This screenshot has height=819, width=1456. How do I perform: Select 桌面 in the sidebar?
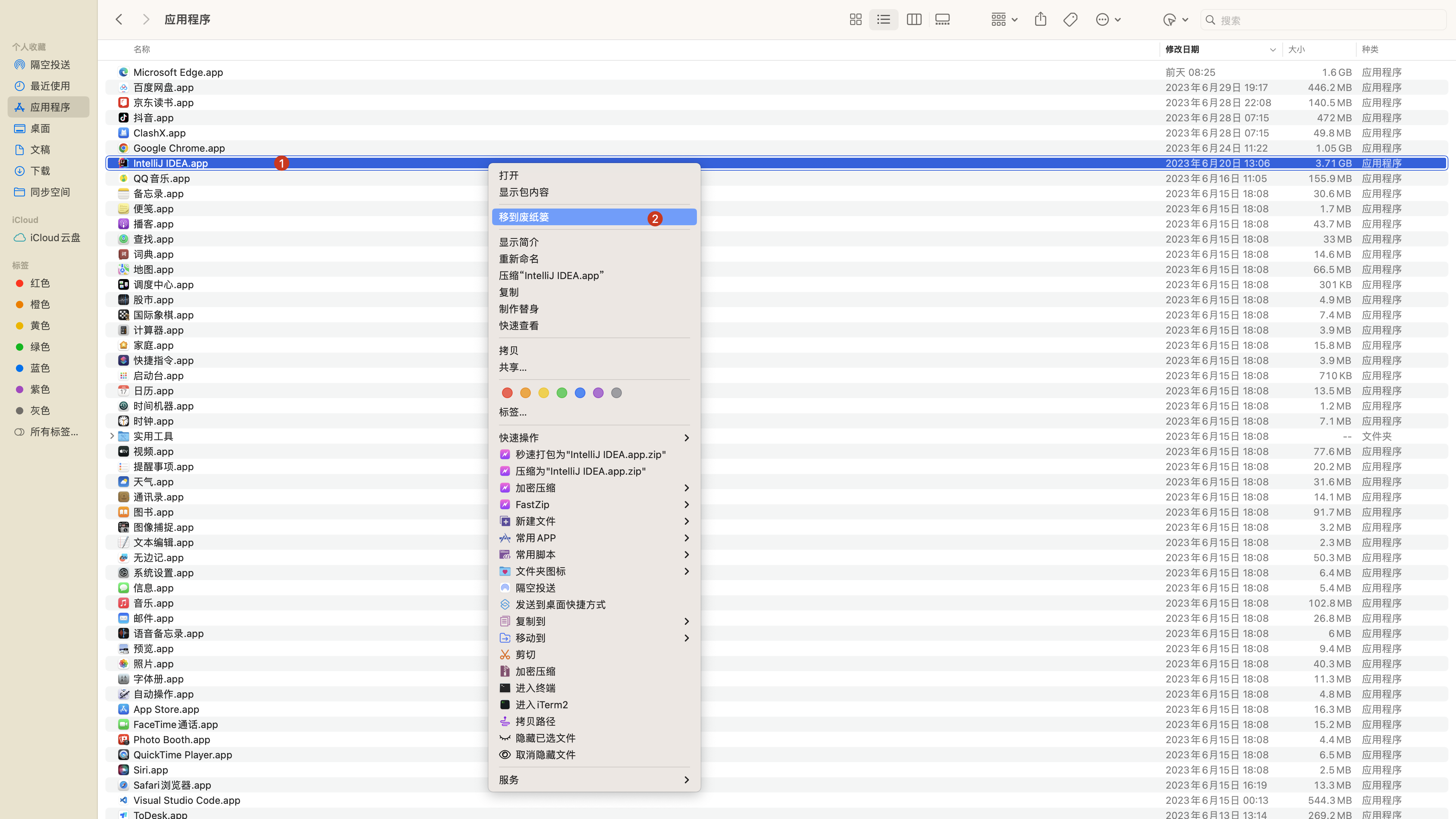click(x=49, y=128)
